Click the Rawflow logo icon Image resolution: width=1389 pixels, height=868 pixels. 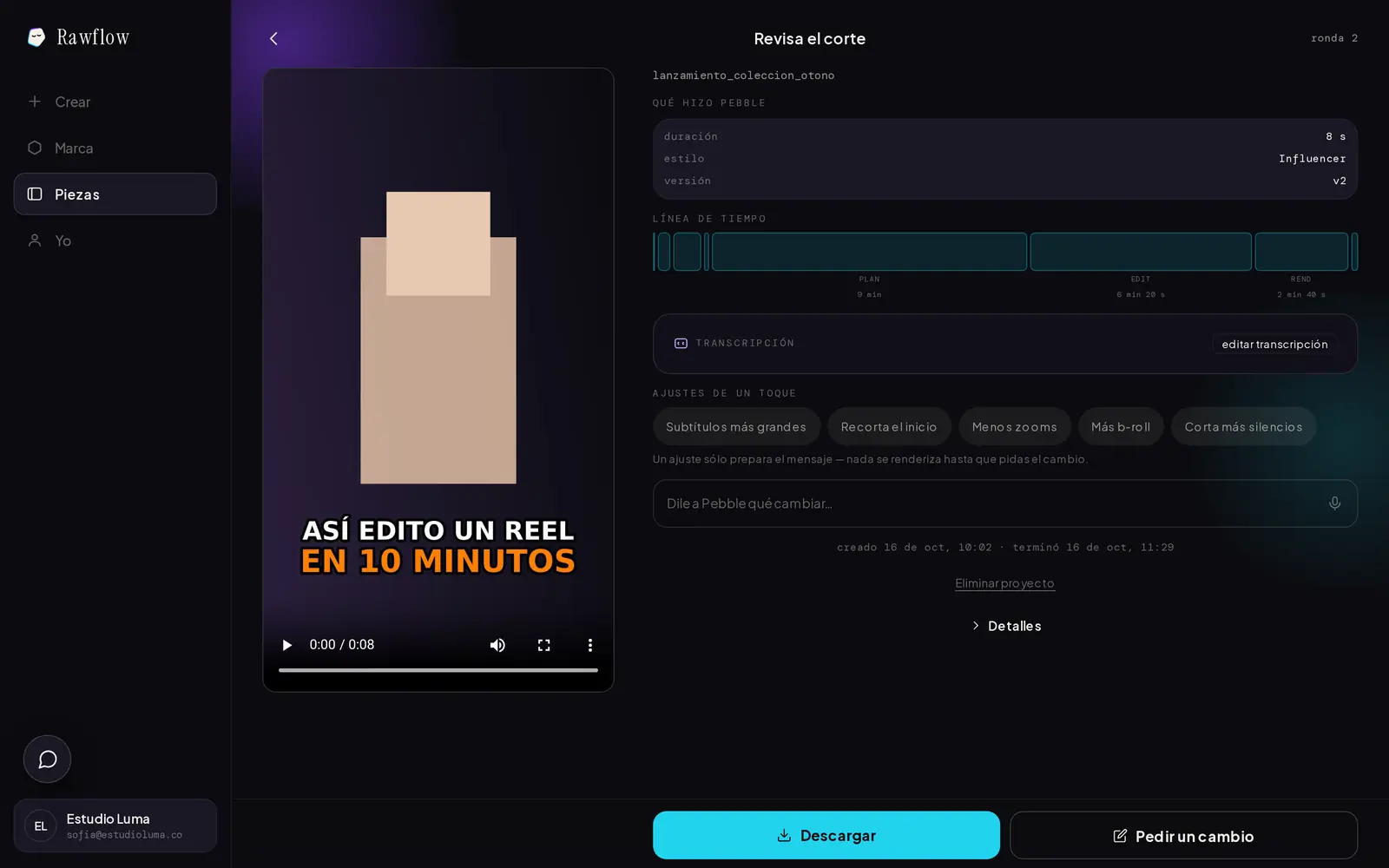[x=36, y=37]
